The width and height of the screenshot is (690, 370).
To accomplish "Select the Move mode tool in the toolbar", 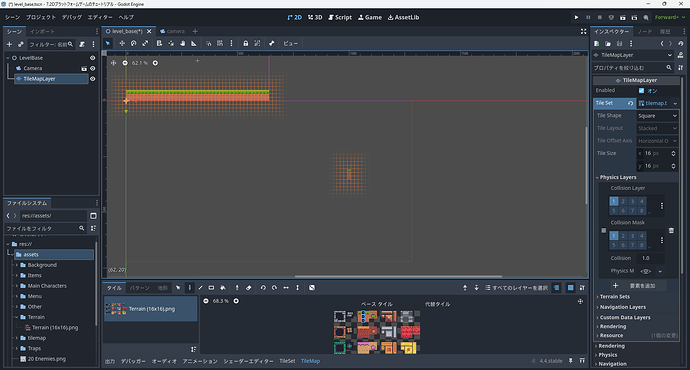I will point(122,43).
